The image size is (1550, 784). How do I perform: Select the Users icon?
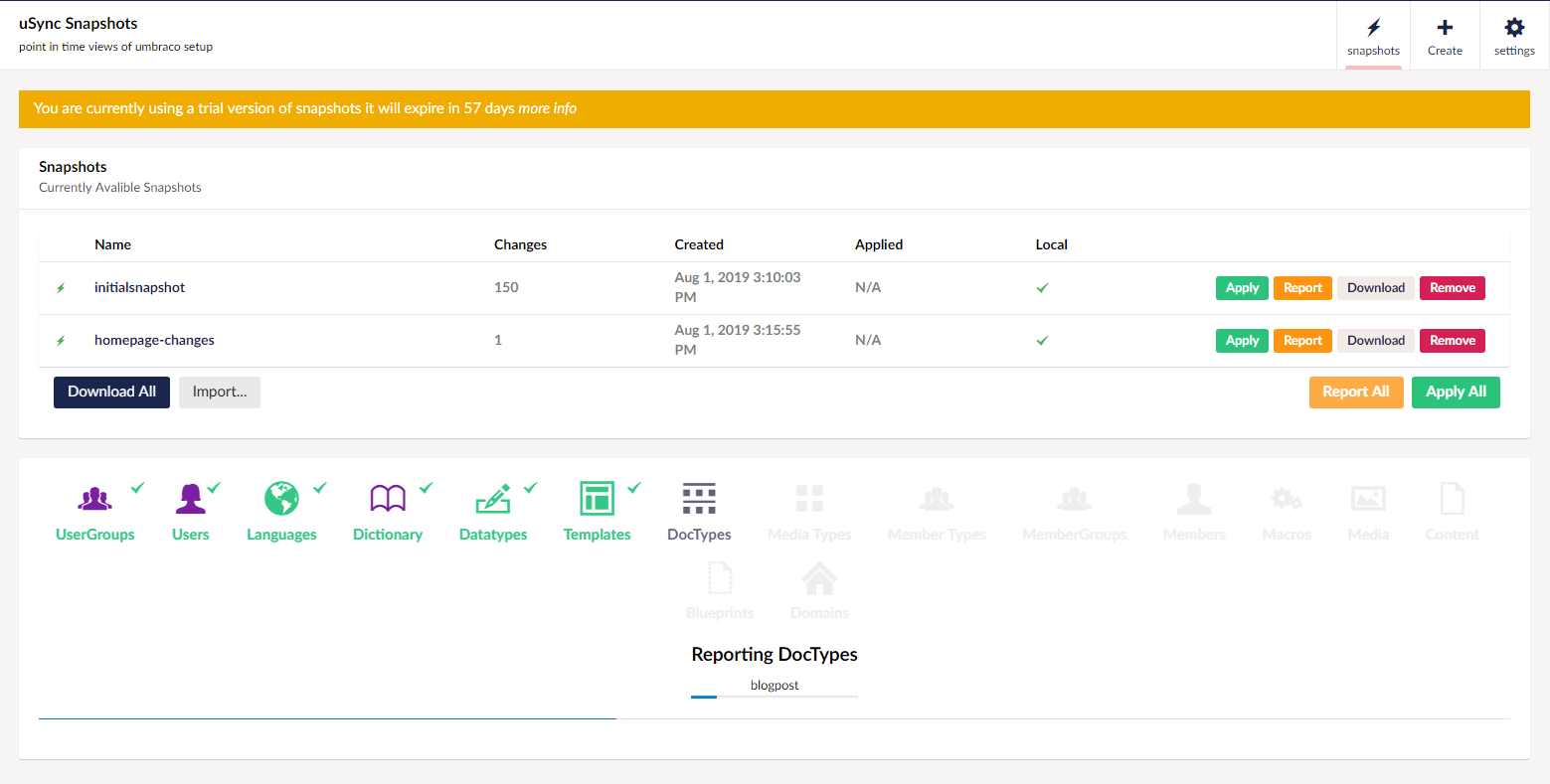[190, 498]
